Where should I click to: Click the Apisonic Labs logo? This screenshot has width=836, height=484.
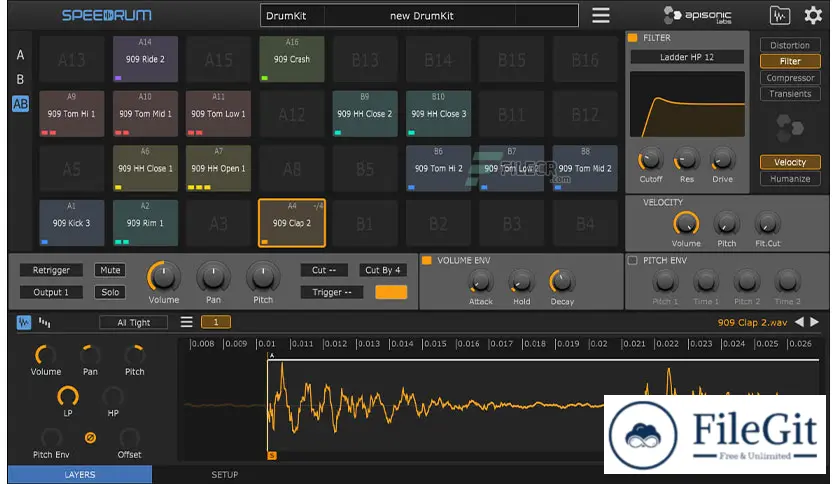point(697,15)
